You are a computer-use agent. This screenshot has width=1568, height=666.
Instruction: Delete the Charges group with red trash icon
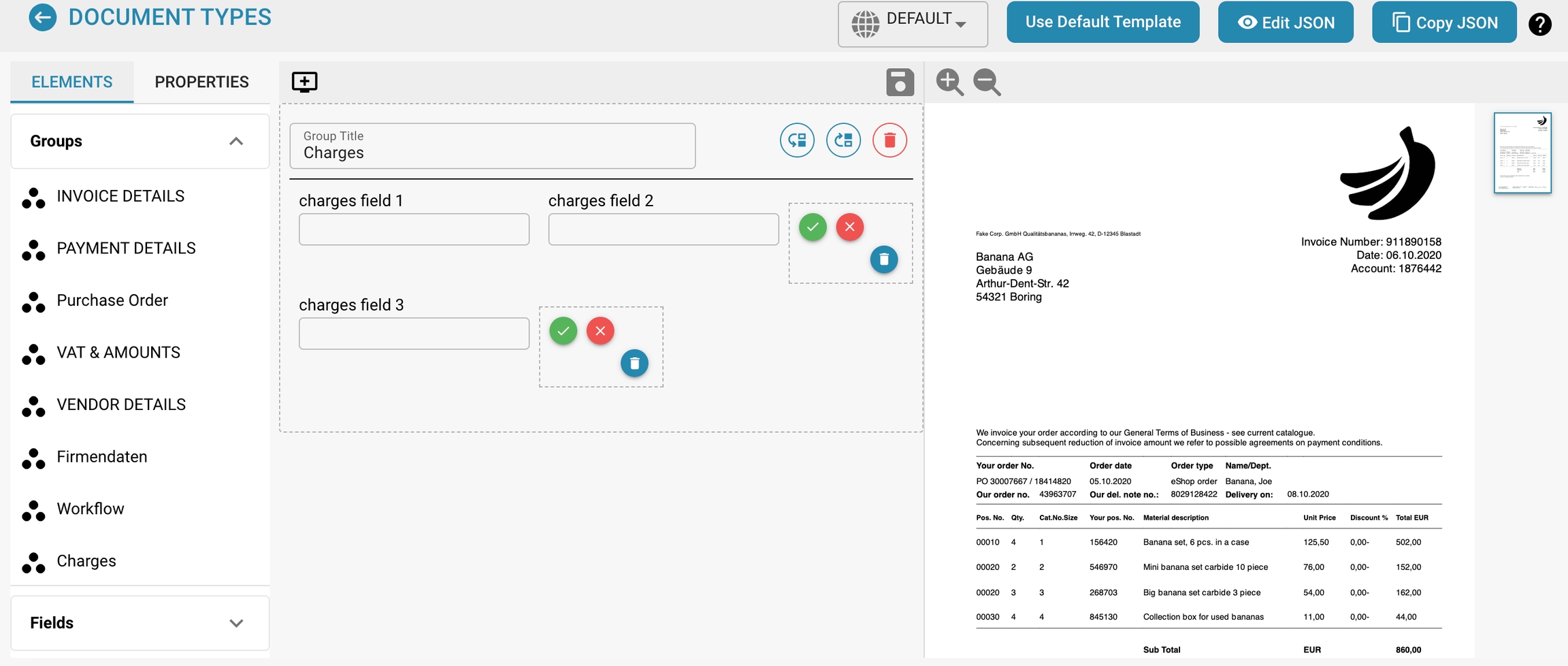tap(889, 140)
